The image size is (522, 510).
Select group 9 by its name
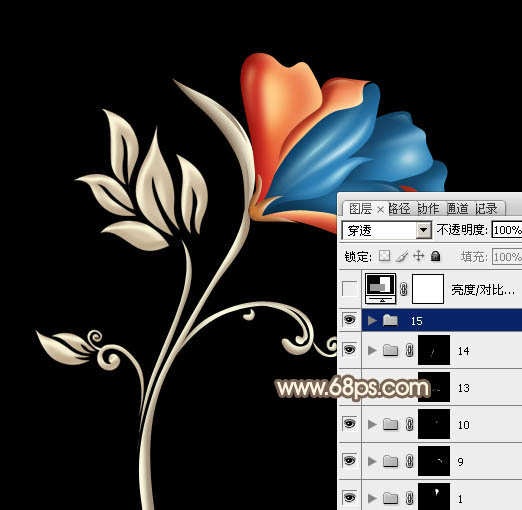(460, 462)
